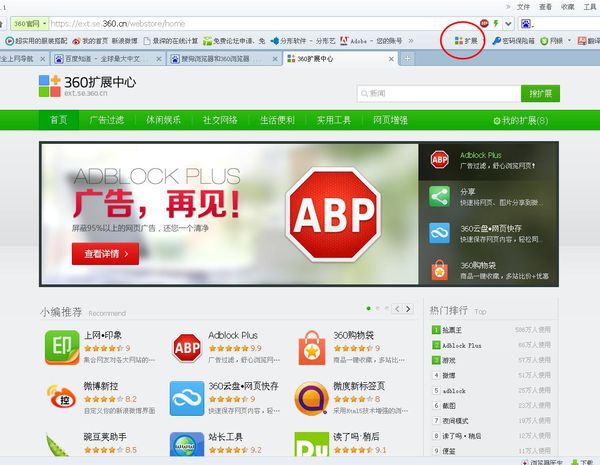Open 我的扩展(8) with the gear icon

pyautogui.click(x=520, y=121)
